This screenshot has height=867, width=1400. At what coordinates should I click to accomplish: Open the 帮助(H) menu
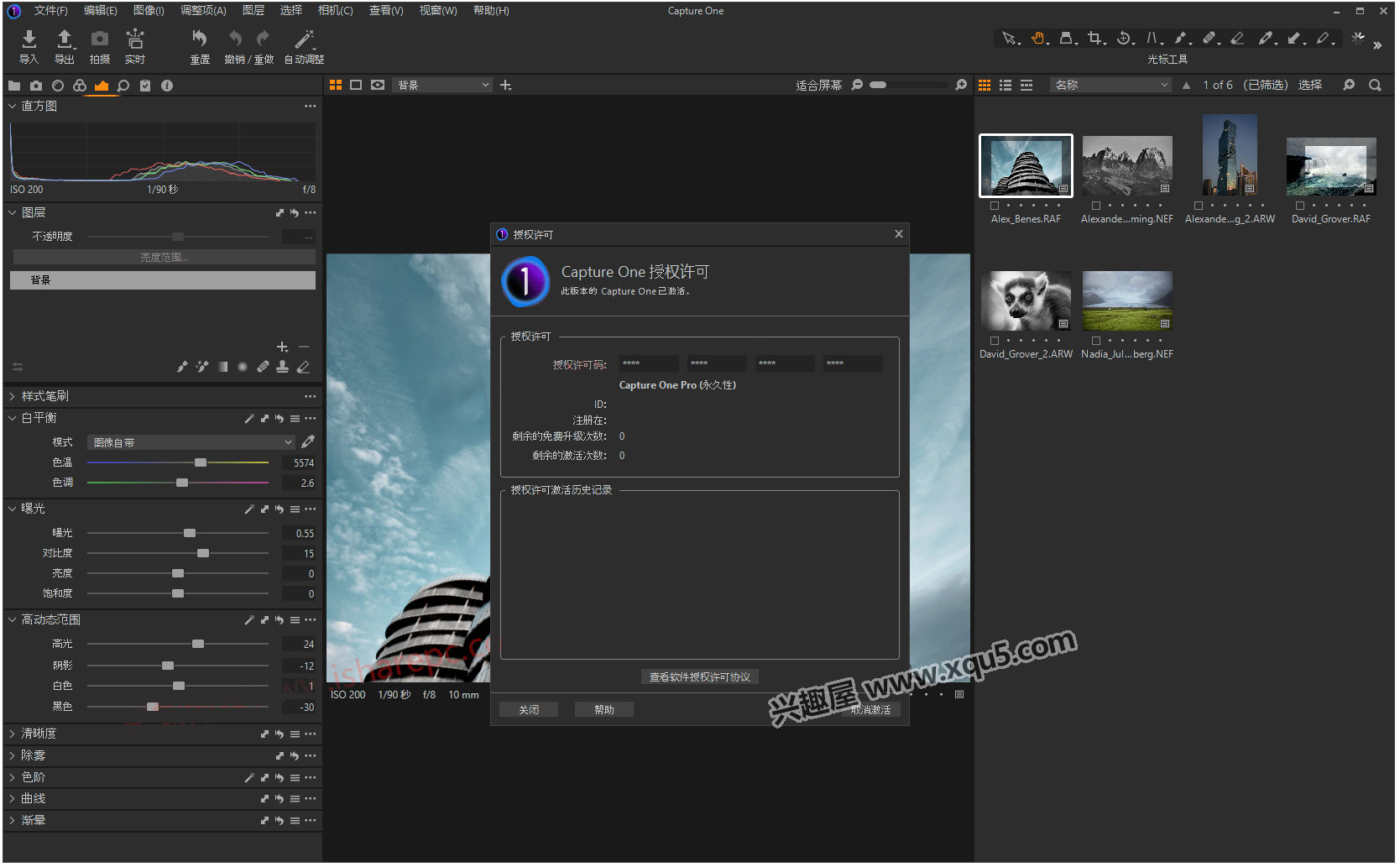click(x=491, y=10)
